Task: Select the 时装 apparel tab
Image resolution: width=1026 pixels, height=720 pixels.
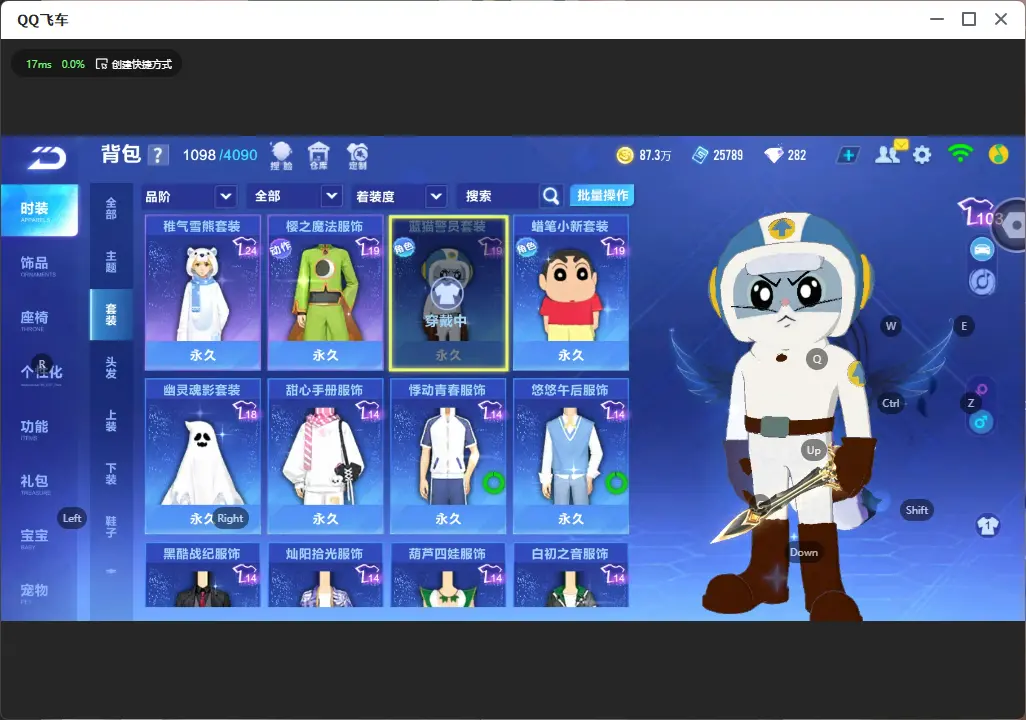Action: click(x=39, y=210)
